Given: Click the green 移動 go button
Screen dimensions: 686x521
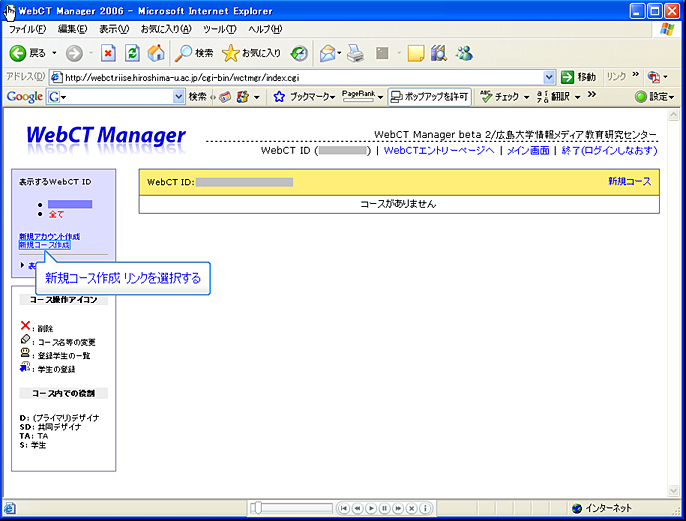Looking at the screenshot, I should click(578, 77).
